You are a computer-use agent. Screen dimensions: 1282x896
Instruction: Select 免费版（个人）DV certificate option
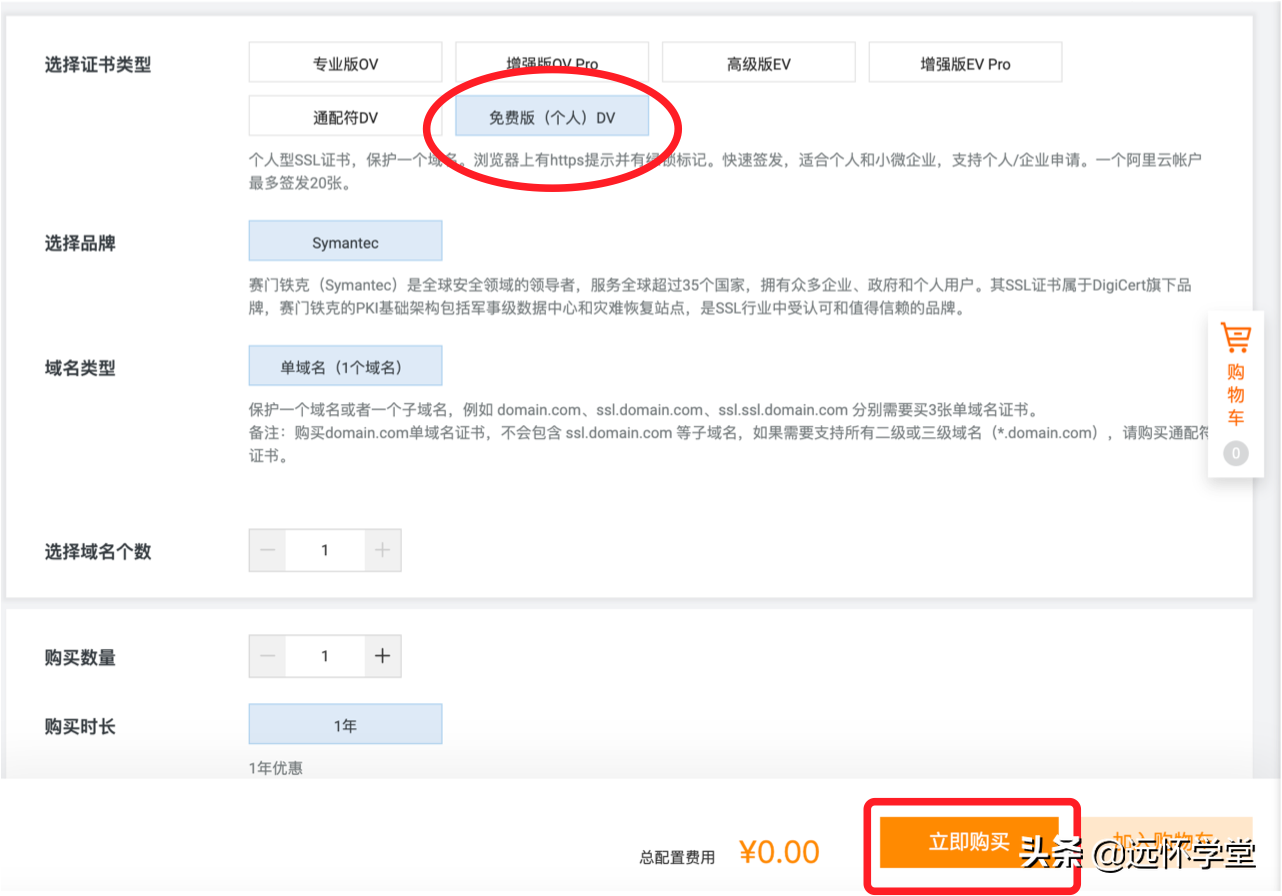[x=552, y=117]
